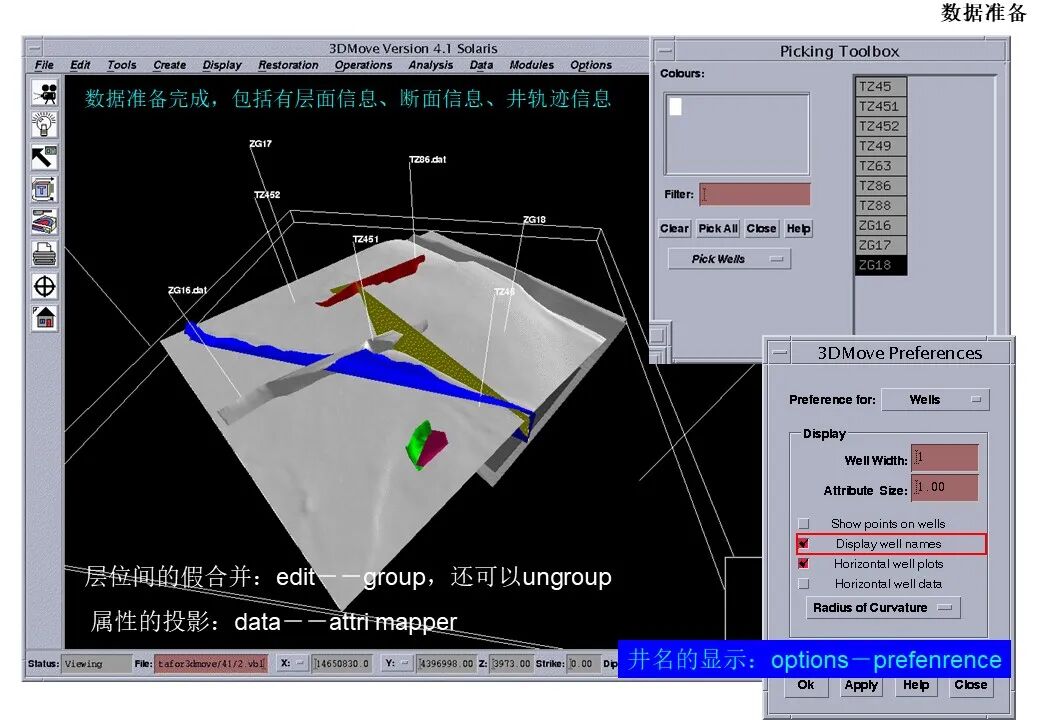
Task: Open the Display menu
Action: [222, 65]
